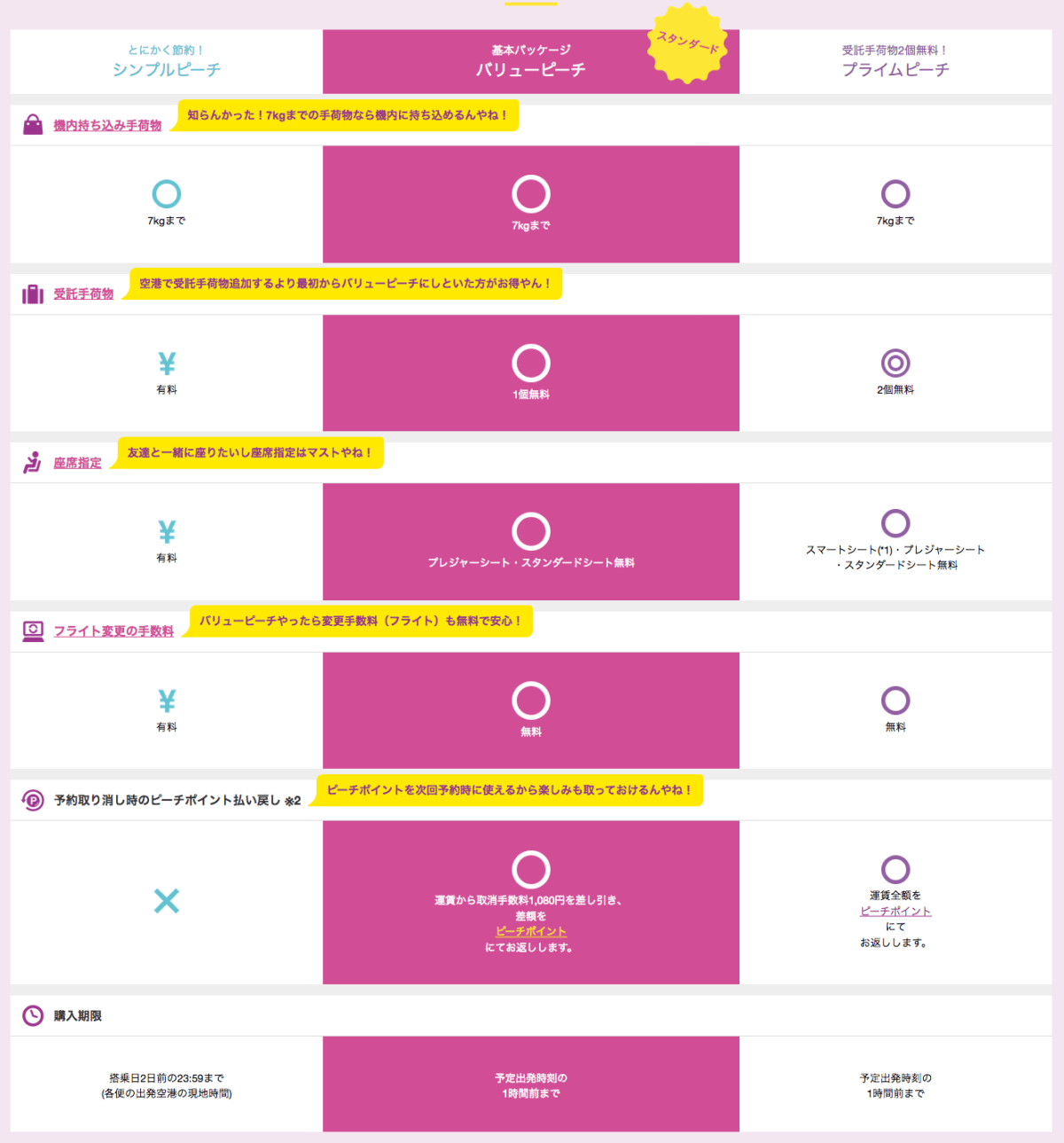The height and width of the screenshot is (1143, 1064).
Task: Select the シンプルピーチ column header
Action: 167,61
